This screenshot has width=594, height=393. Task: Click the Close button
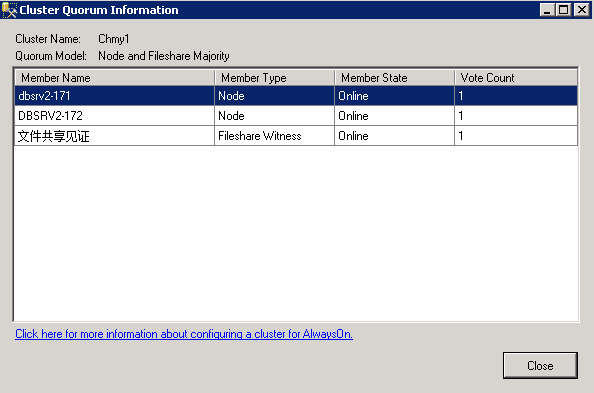540,365
